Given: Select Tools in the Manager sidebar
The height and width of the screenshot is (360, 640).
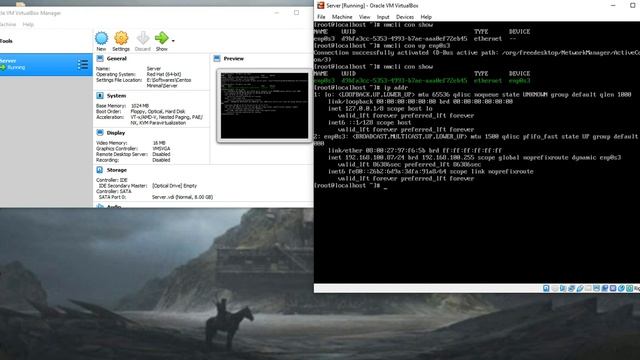Looking at the screenshot, I should [x=6, y=41].
